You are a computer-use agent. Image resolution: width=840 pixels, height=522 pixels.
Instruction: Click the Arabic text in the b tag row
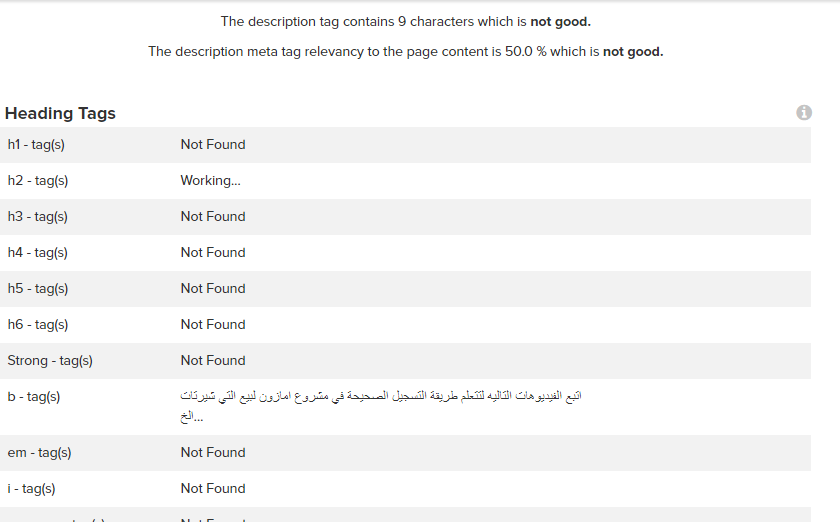[x=381, y=397]
